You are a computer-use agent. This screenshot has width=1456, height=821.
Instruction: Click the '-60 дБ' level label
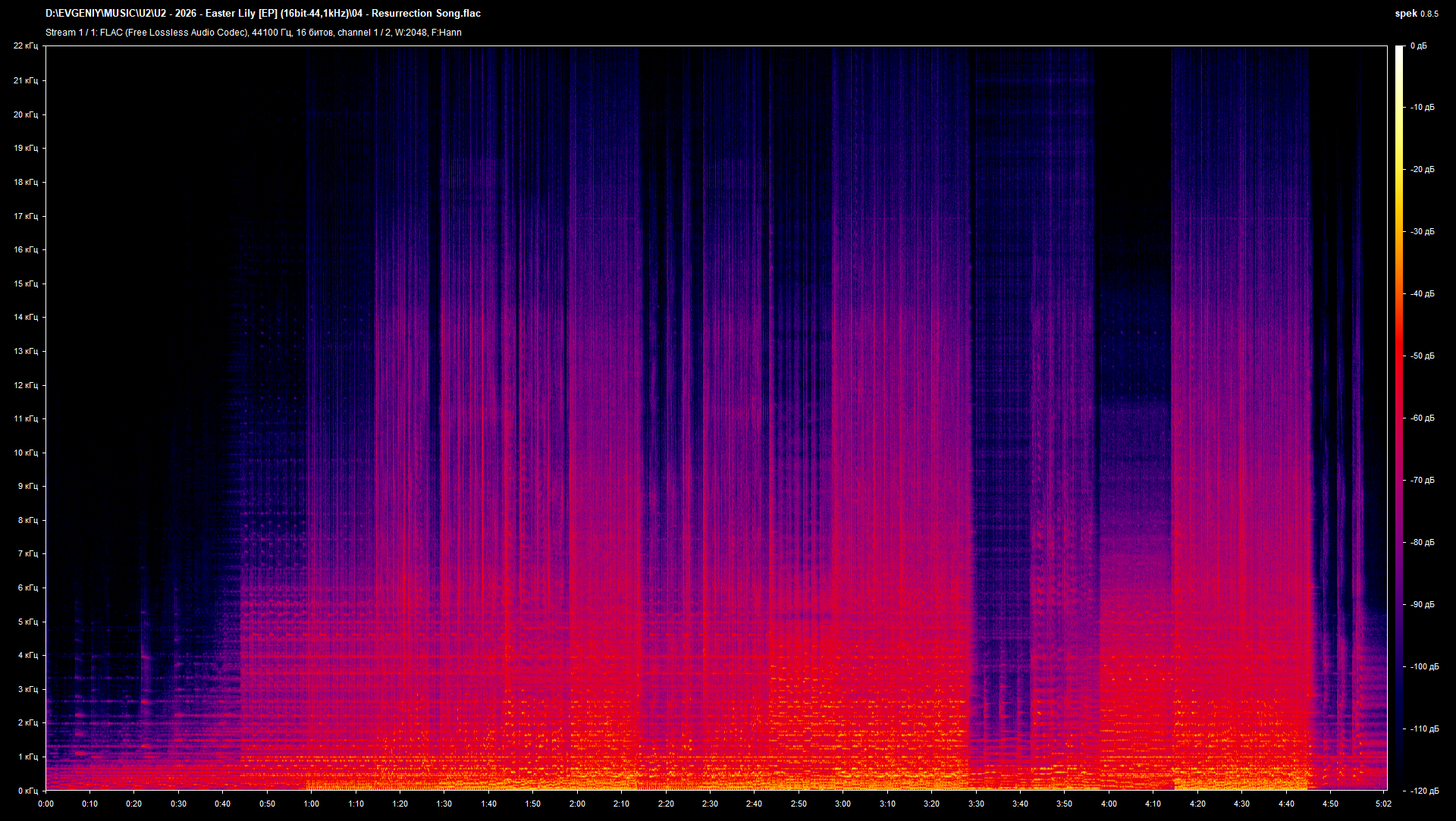pyautogui.click(x=1423, y=418)
